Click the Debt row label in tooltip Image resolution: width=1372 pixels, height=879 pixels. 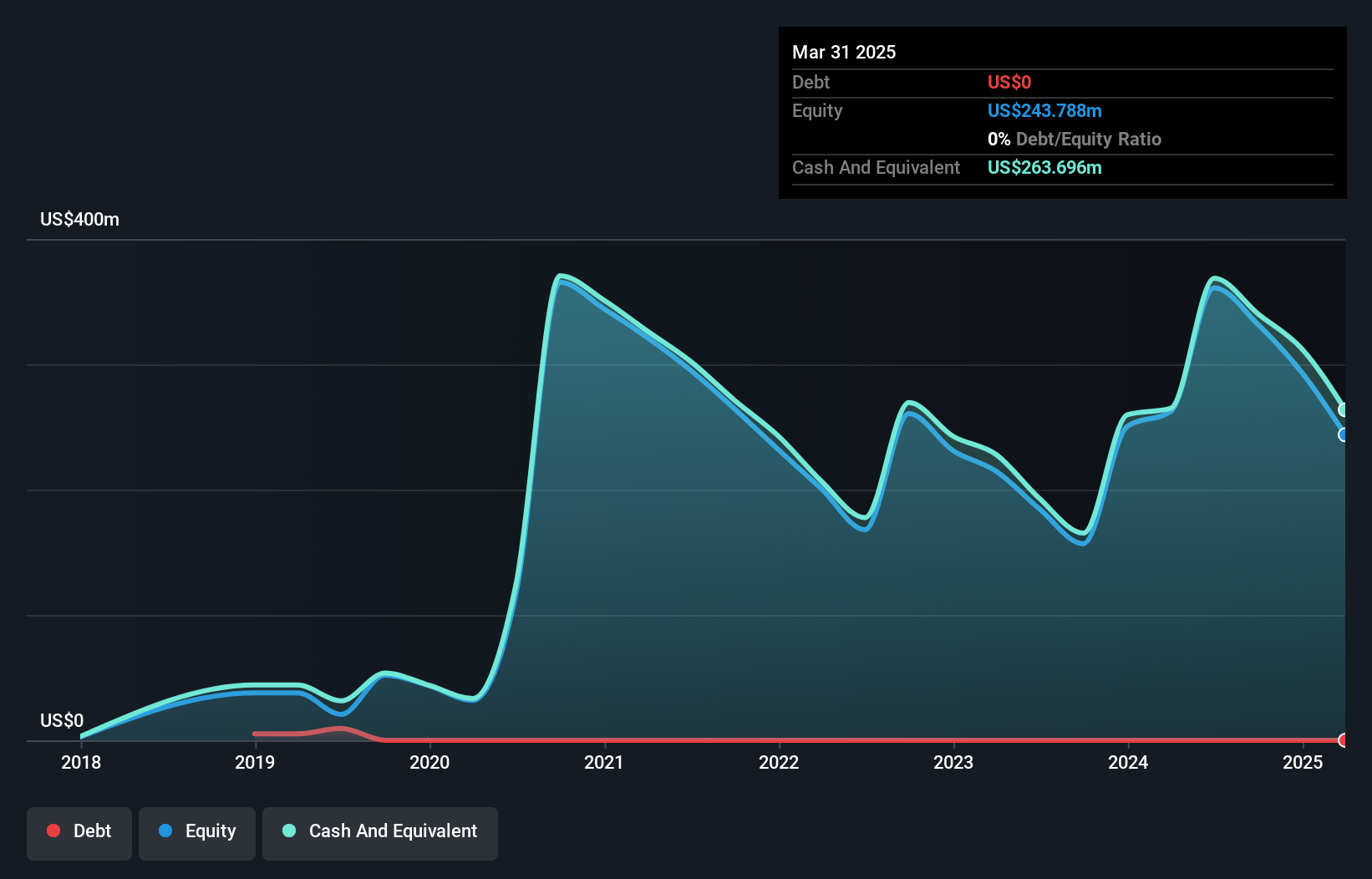click(x=810, y=83)
